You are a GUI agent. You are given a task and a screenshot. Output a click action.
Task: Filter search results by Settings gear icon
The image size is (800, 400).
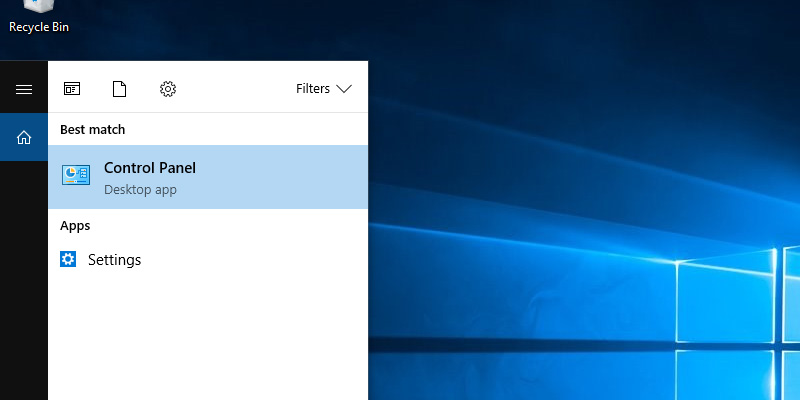168,89
